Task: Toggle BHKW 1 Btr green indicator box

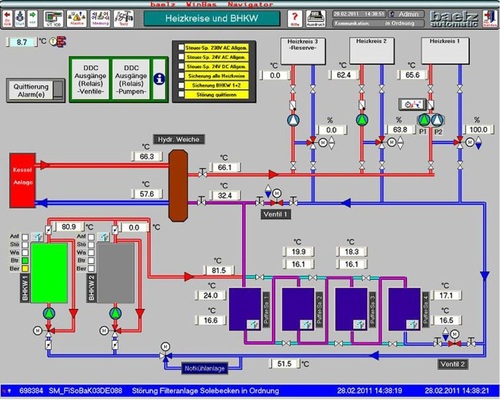Action: [25, 260]
